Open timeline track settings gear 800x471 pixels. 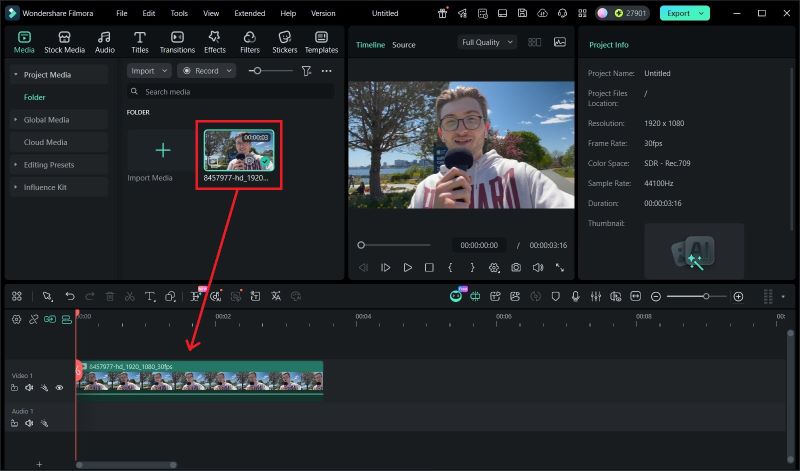[16, 319]
